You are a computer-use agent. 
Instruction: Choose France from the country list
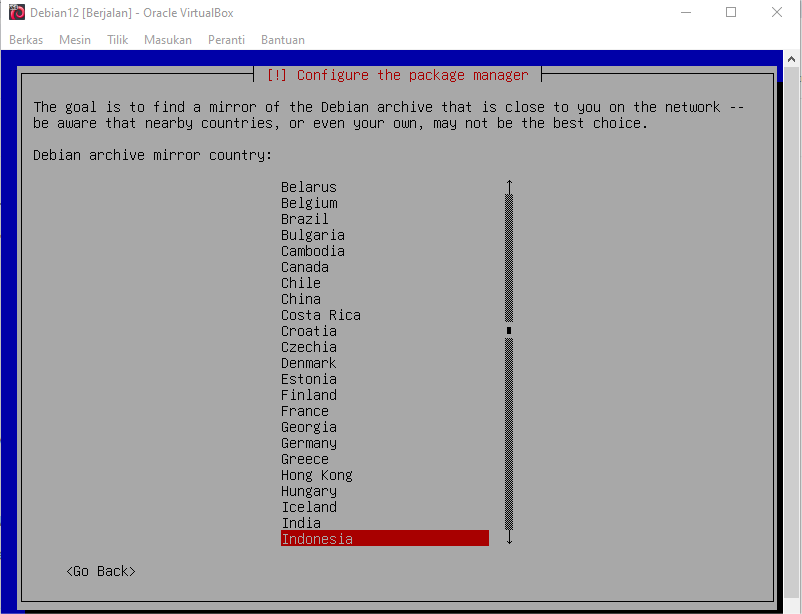click(304, 411)
